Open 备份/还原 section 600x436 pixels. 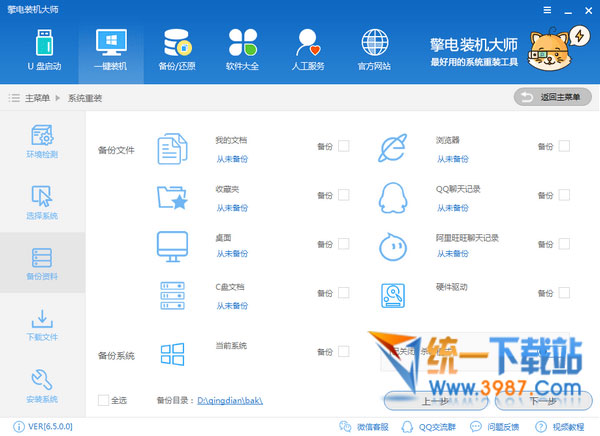[x=177, y=50]
